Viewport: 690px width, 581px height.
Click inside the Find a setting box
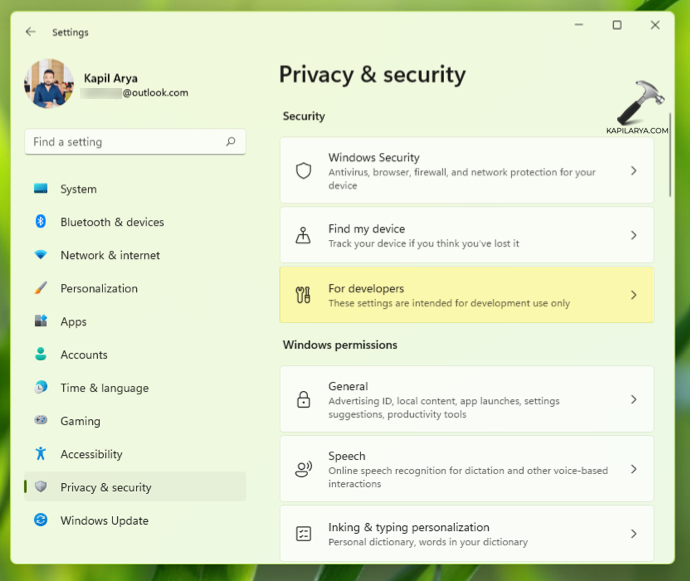pos(125,142)
